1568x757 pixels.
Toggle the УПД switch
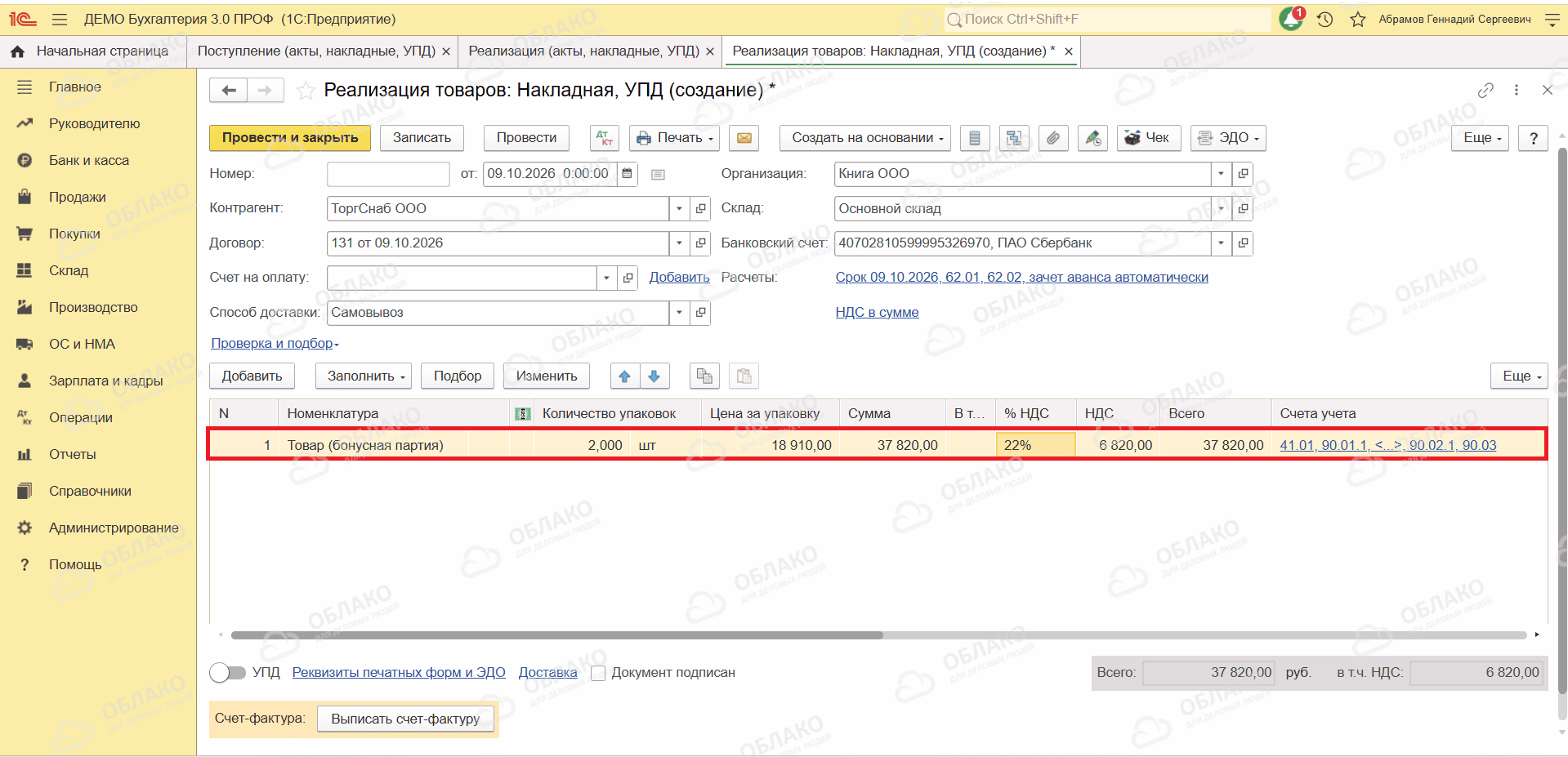227,673
